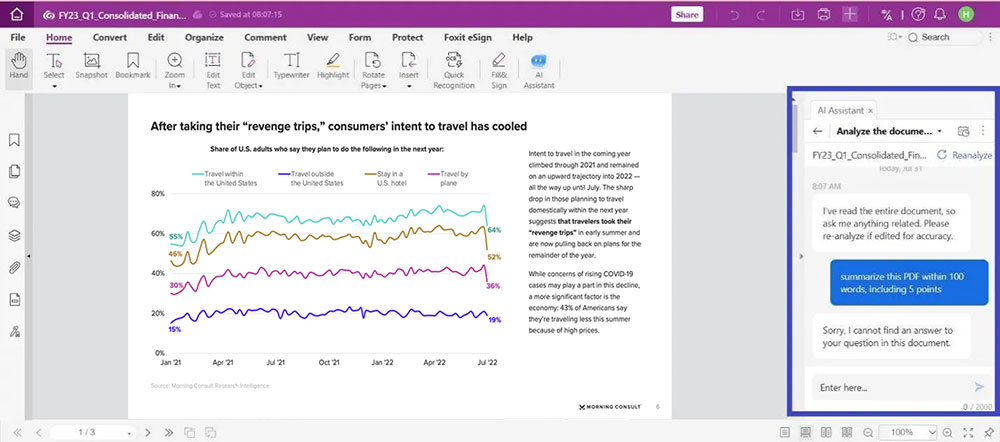1000x442 pixels.
Task: Switch to the Protect tab
Action: coord(407,37)
